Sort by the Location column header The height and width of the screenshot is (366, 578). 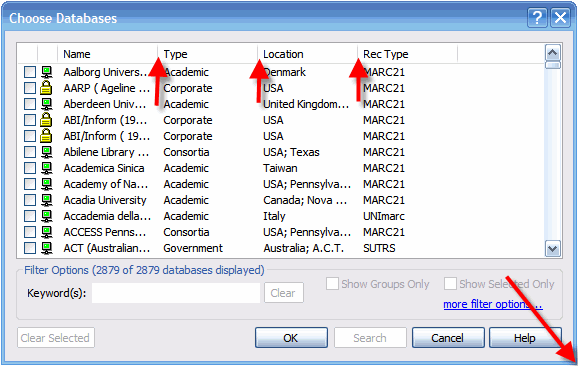(307, 54)
